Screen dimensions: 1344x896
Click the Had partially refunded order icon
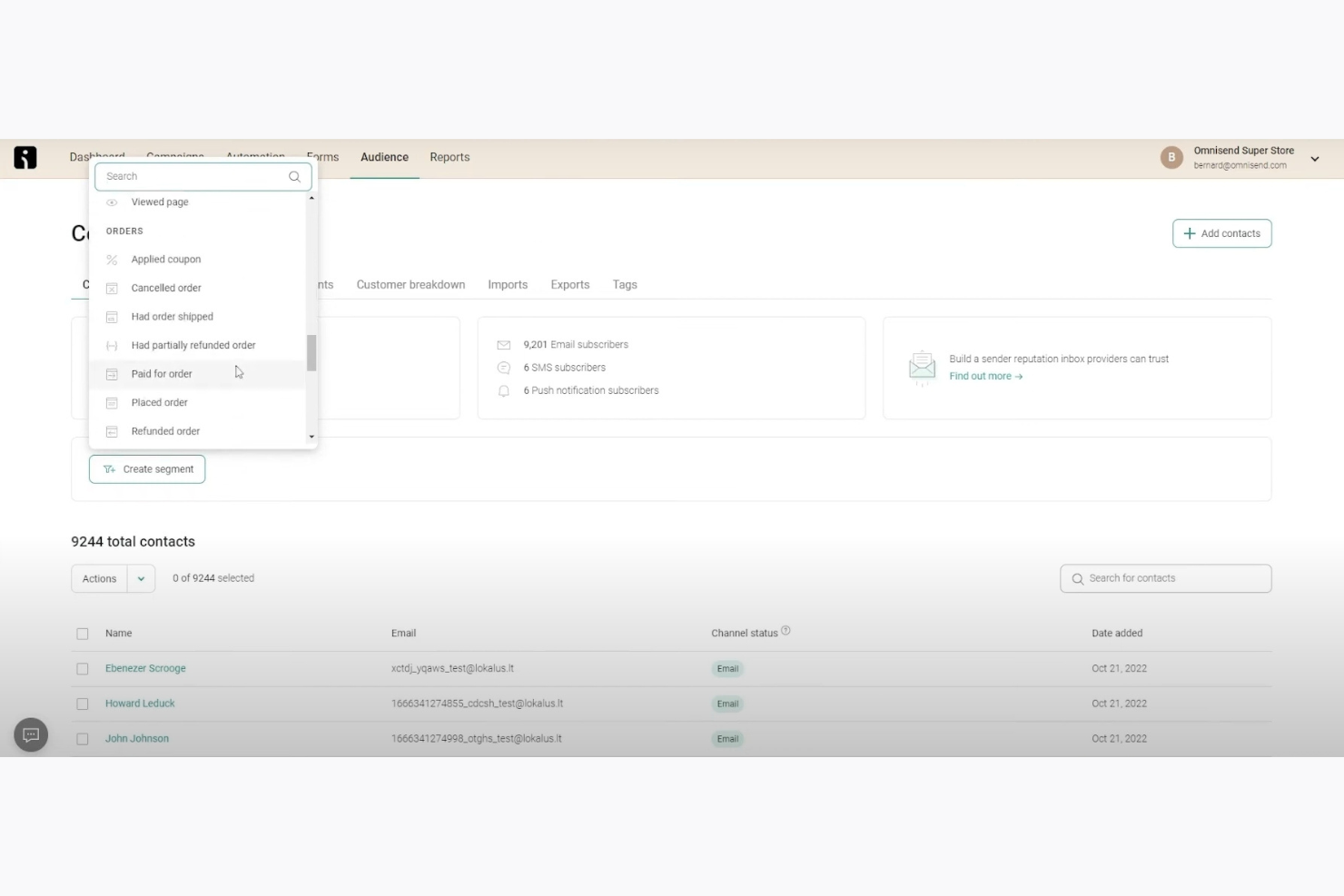click(x=112, y=345)
